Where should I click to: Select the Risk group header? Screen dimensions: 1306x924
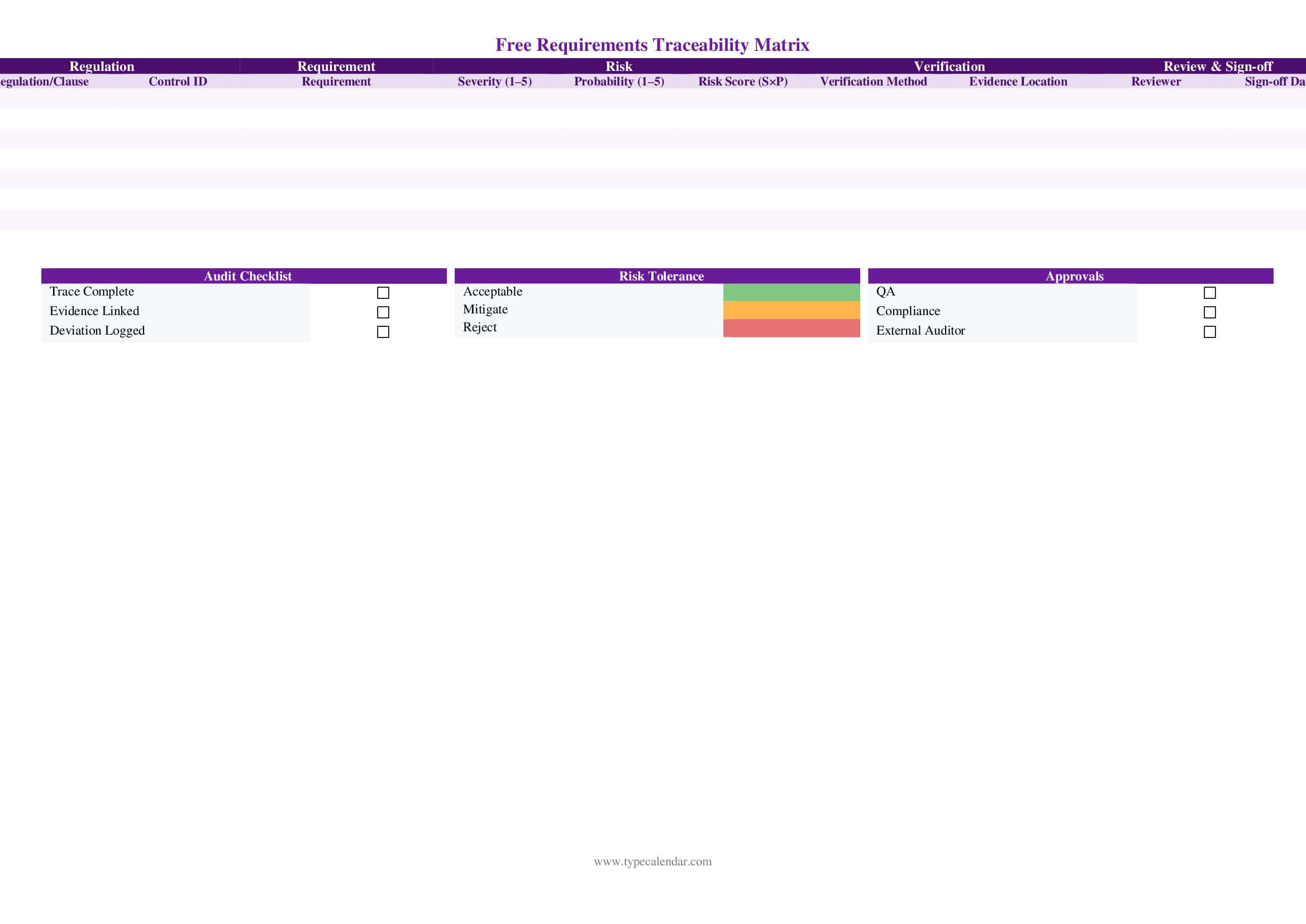click(619, 66)
